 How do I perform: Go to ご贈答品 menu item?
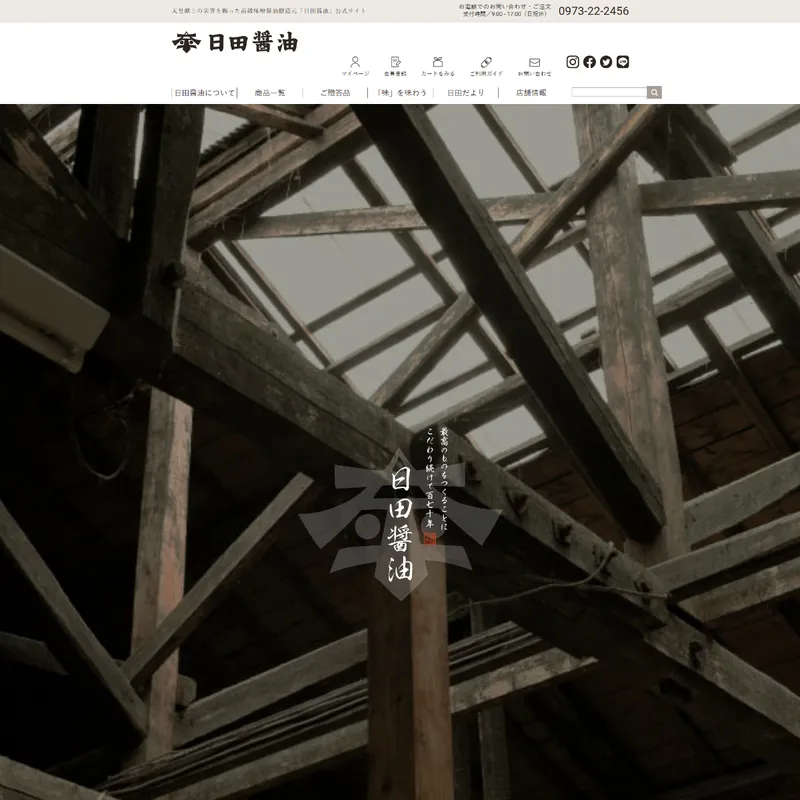click(x=336, y=92)
